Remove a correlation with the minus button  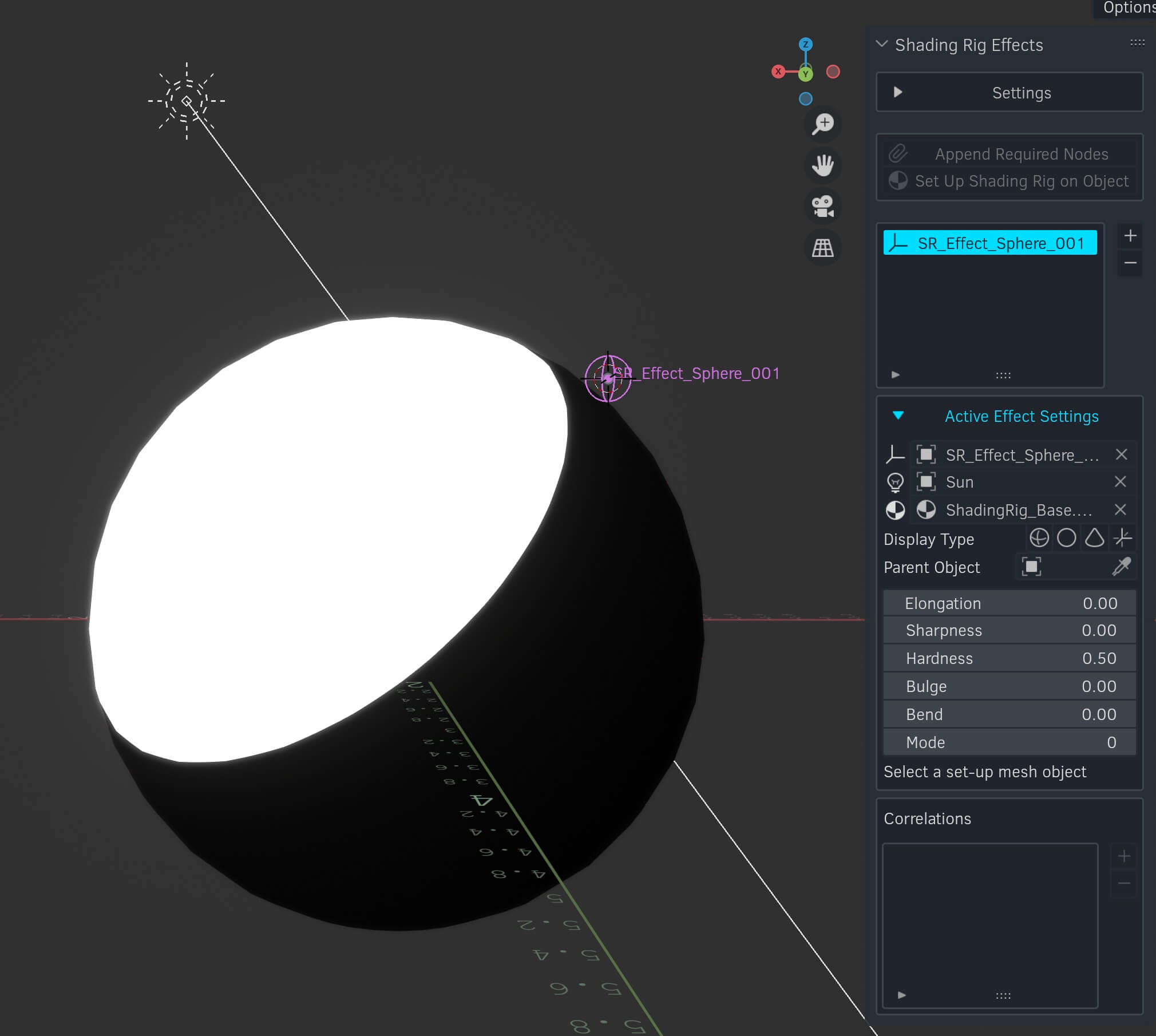[x=1124, y=883]
